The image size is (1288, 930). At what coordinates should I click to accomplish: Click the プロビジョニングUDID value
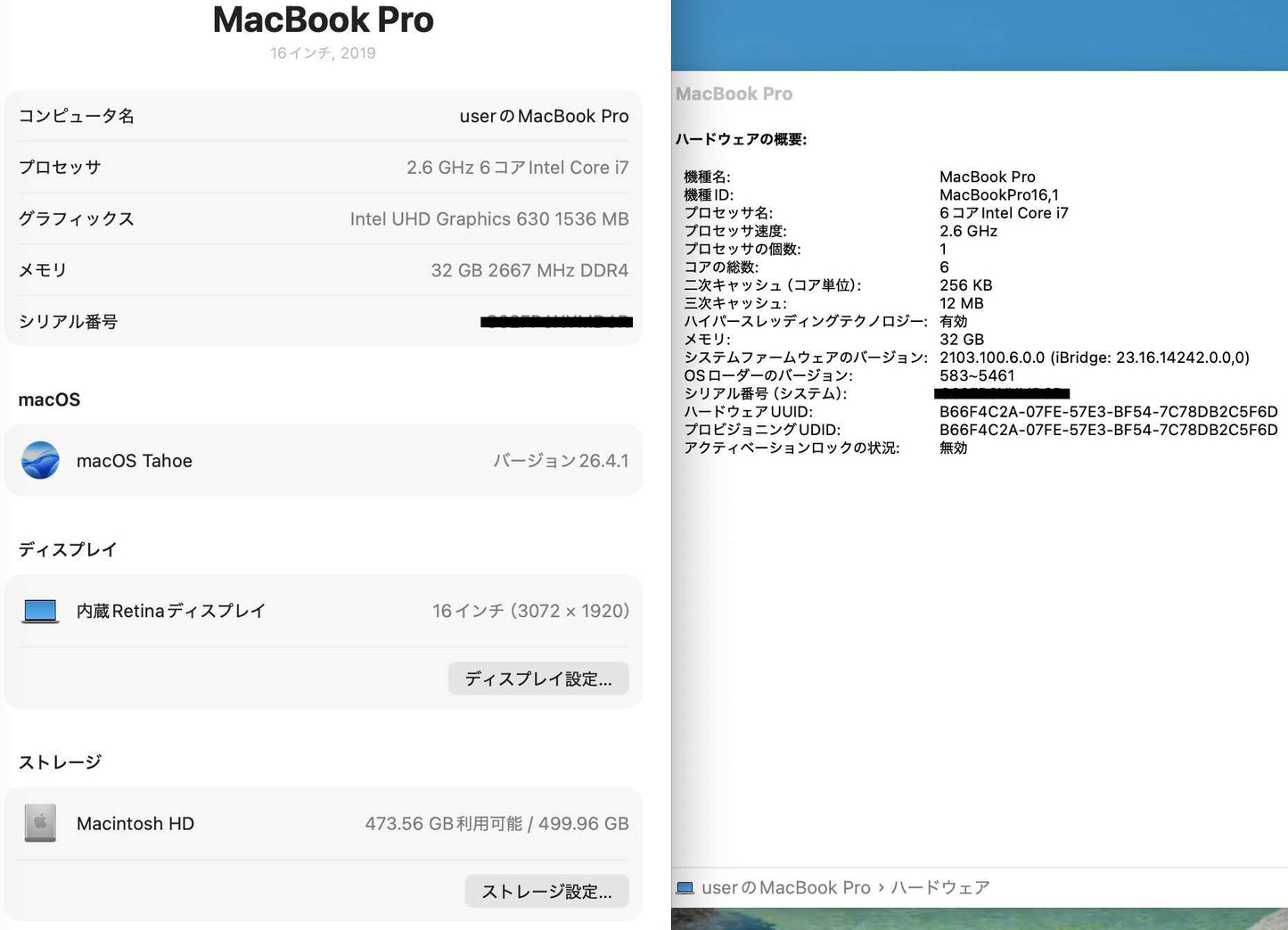pos(1108,430)
